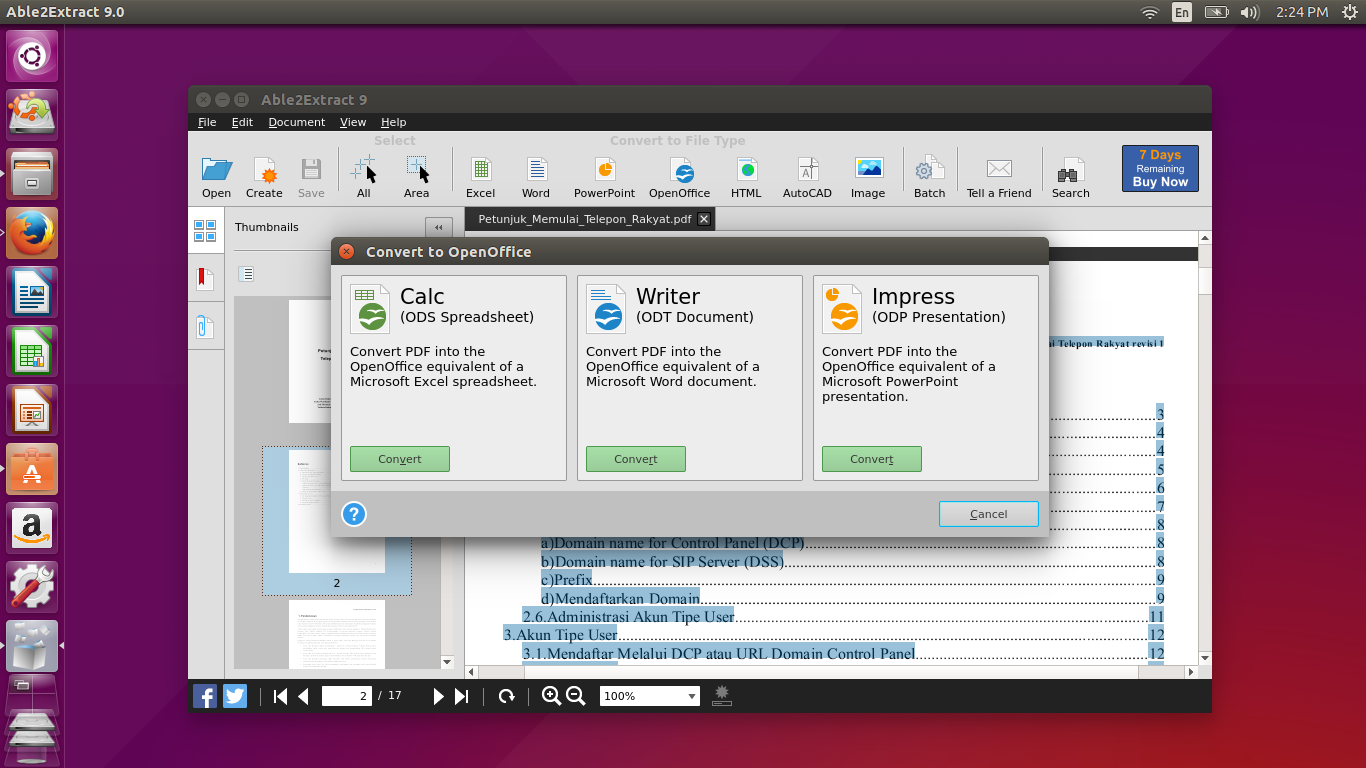The width and height of the screenshot is (1366, 768).
Task: Show bookmarks panel sidebar icon
Action: pos(205,279)
